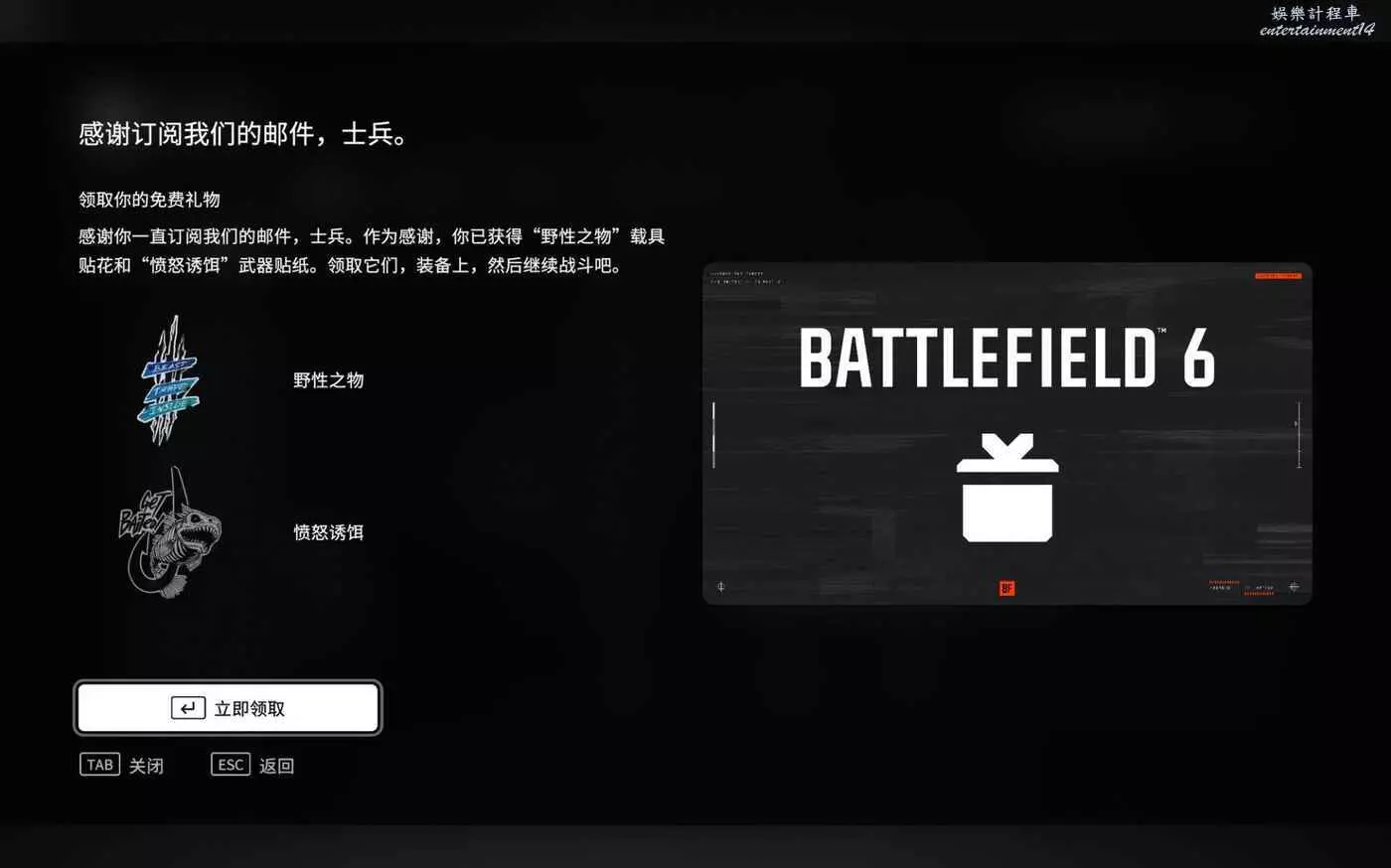Select the 关闭 close label

(x=146, y=766)
